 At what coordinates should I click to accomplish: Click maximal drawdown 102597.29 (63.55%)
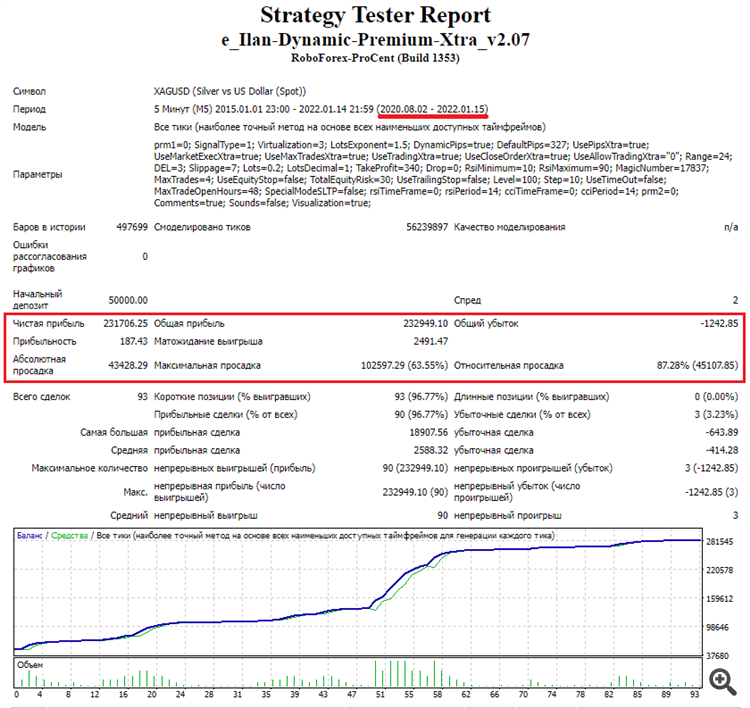[405, 365]
